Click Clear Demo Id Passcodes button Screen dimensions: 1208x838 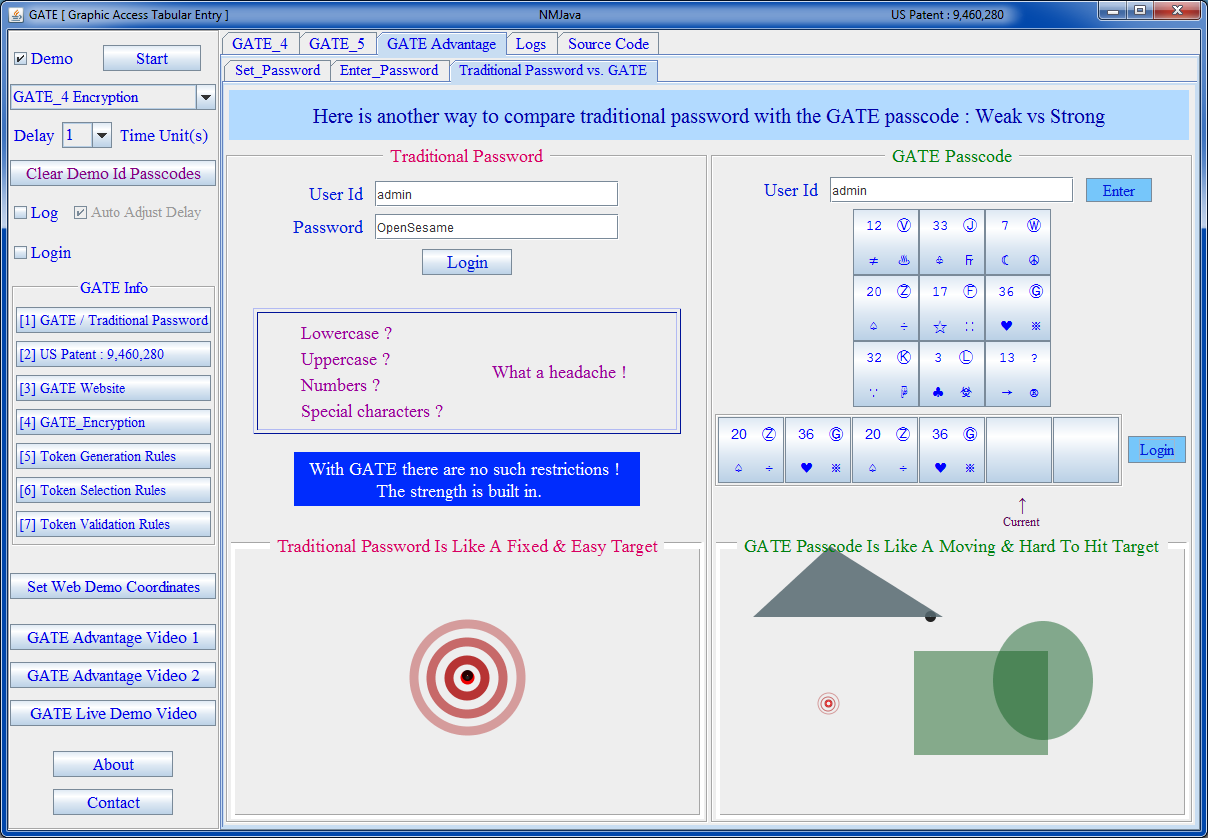113,173
